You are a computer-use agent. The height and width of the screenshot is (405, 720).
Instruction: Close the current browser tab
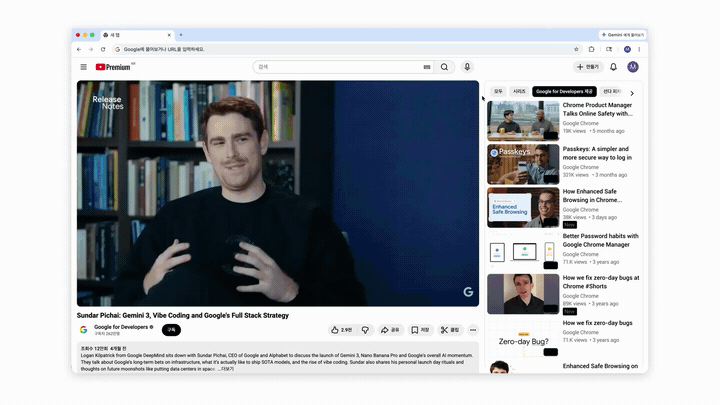169,35
